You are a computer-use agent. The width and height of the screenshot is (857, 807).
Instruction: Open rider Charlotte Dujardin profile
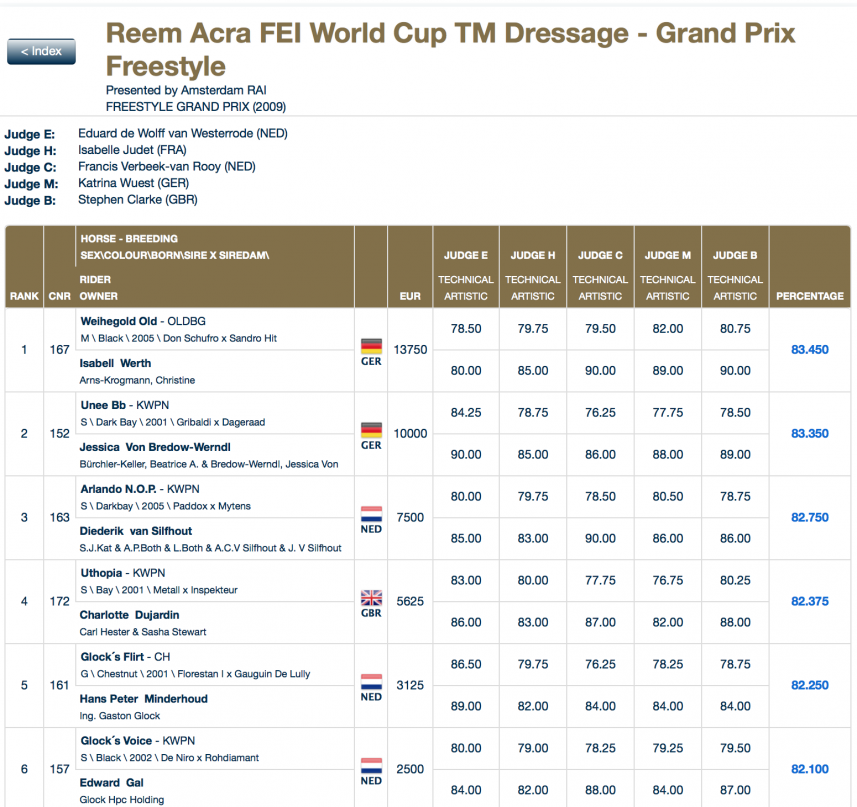click(129, 615)
